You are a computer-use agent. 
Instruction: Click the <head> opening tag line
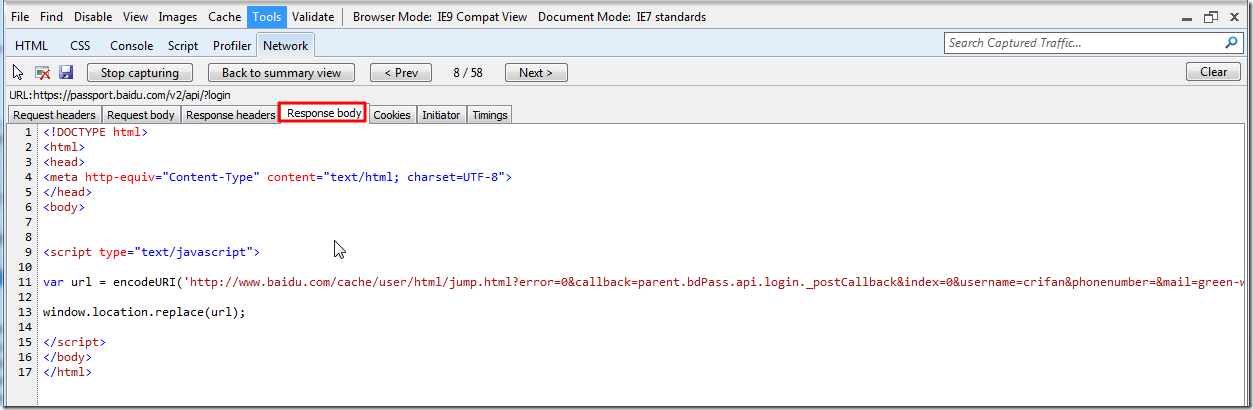64,162
